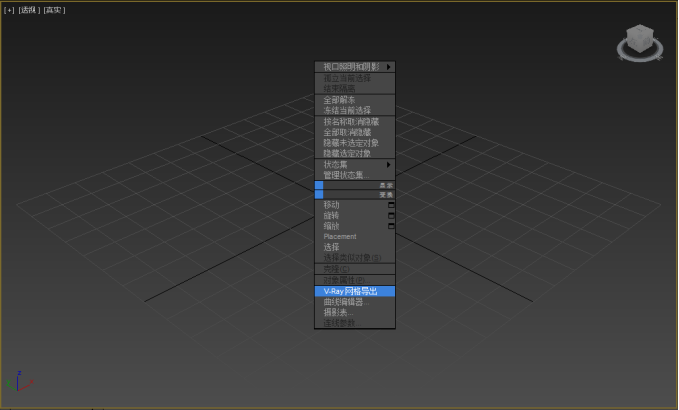Select 全部解冻 menu entry

click(355, 100)
